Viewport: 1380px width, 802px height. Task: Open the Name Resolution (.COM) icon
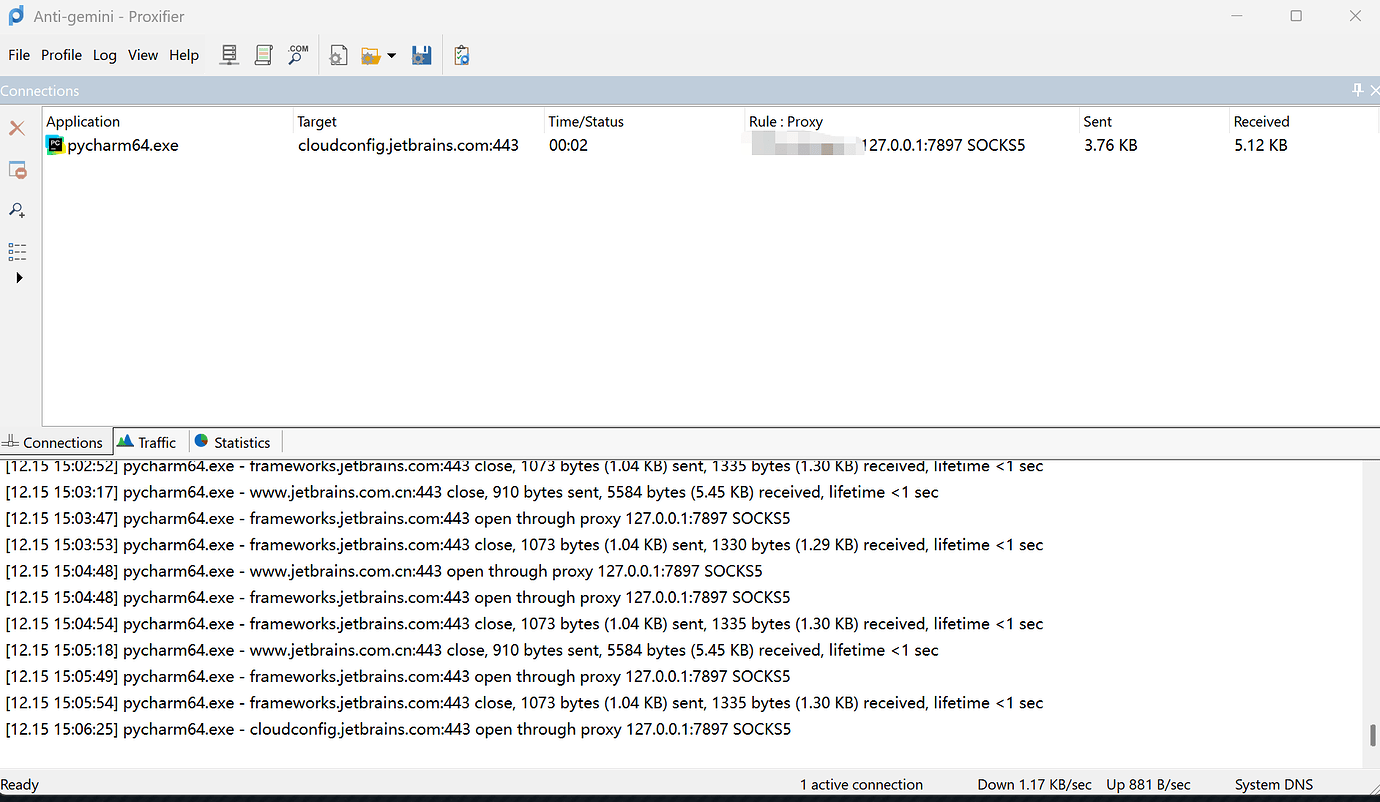(x=298, y=55)
